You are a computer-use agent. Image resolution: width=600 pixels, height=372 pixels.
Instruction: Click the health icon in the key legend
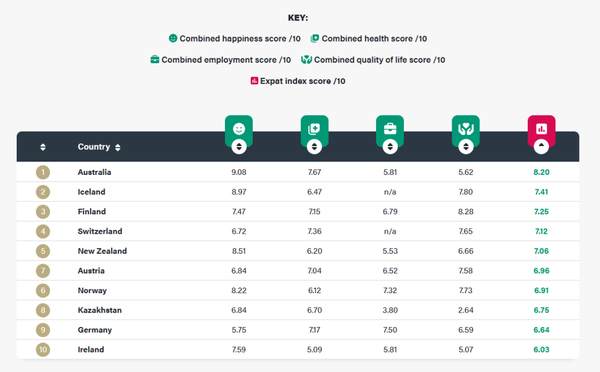315,38
